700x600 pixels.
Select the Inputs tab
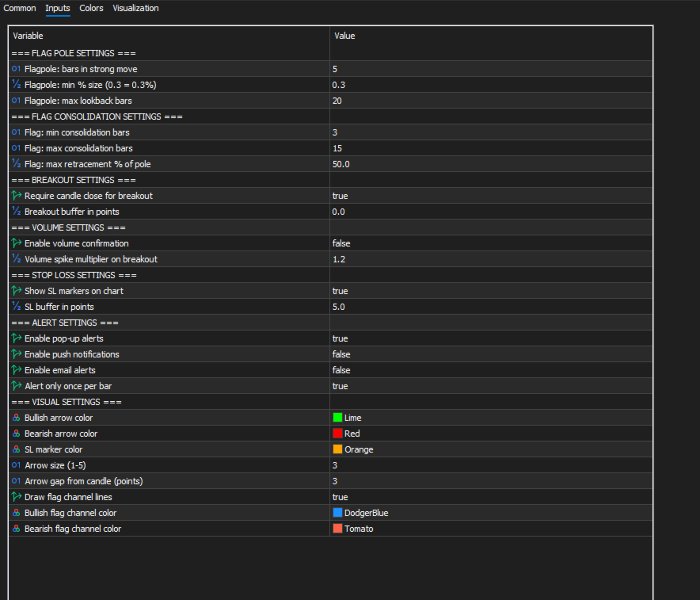coord(58,8)
